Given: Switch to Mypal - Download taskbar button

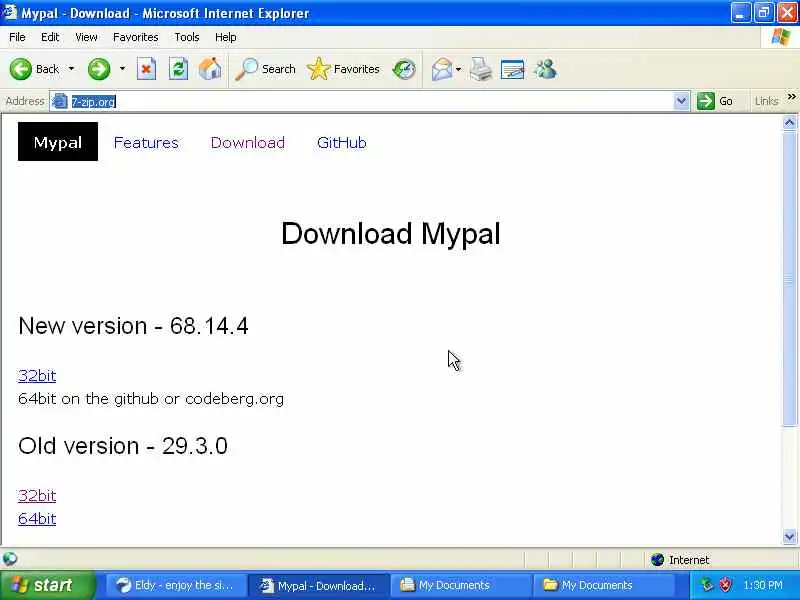Looking at the screenshot, I should pyautogui.click(x=318, y=585).
